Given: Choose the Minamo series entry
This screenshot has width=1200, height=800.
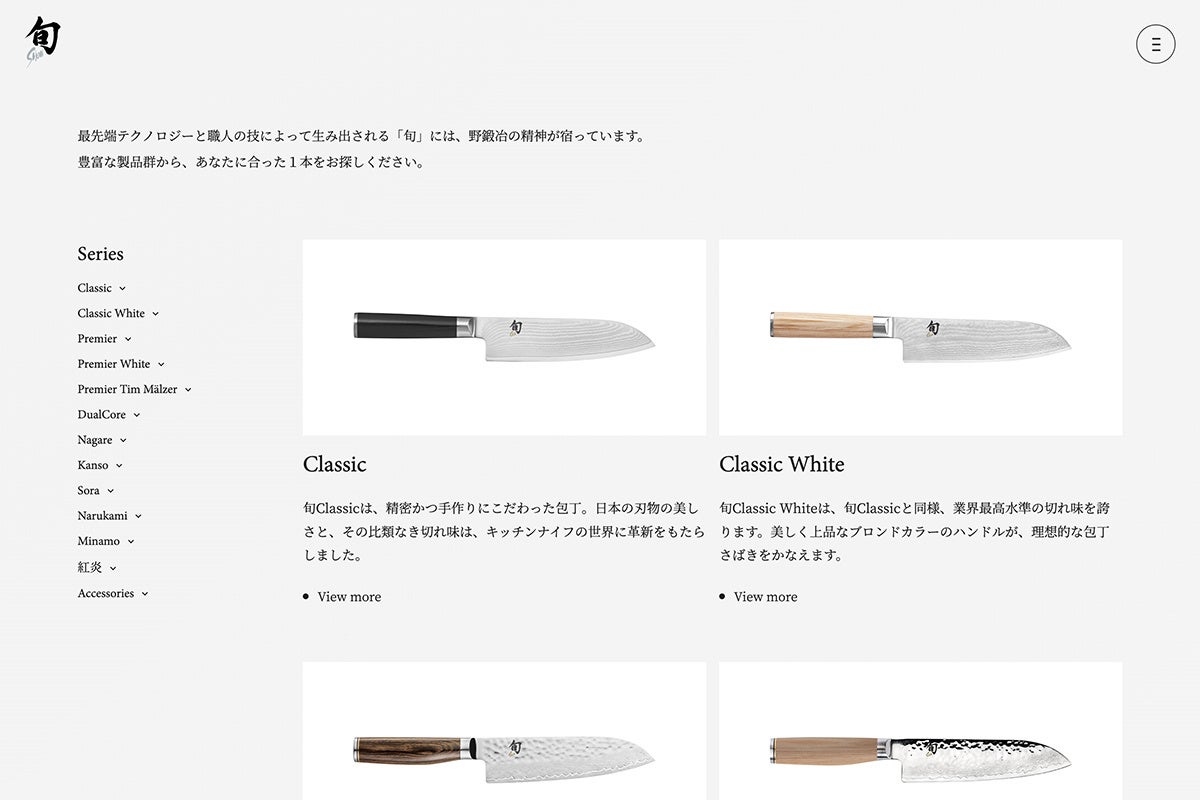Looking at the screenshot, I should (x=106, y=541).
